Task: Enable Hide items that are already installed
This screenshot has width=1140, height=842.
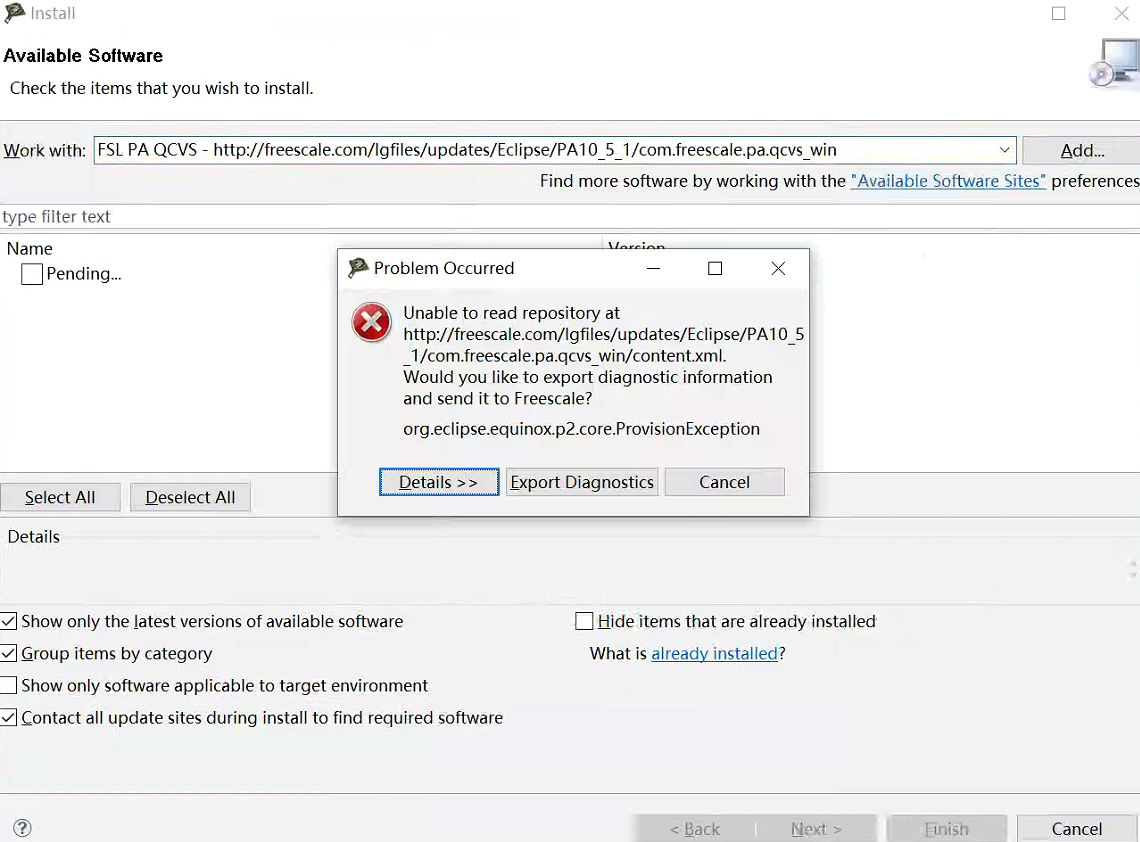Action: click(x=584, y=621)
